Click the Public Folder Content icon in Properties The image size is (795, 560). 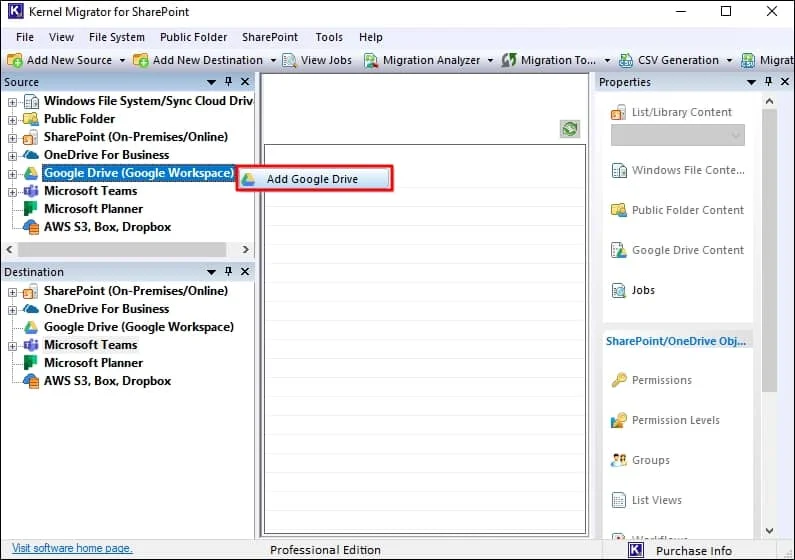[619, 210]
